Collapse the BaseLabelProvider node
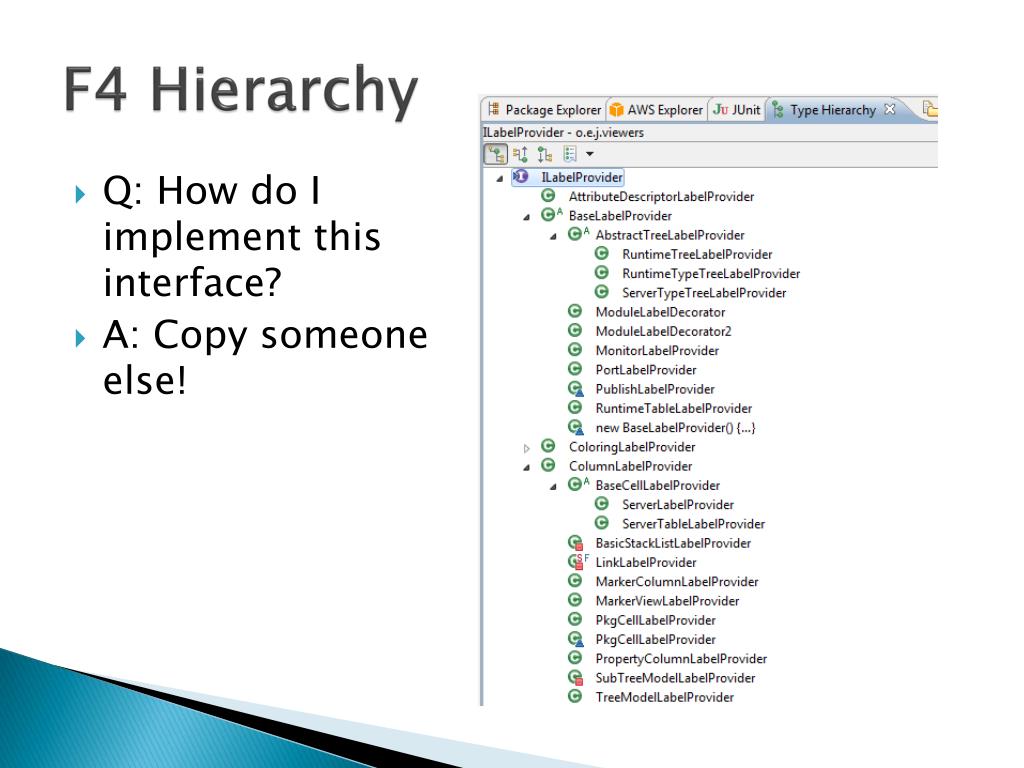This screenshot has height=768, width=1024. pyautogui.click(x=526, y=217)
